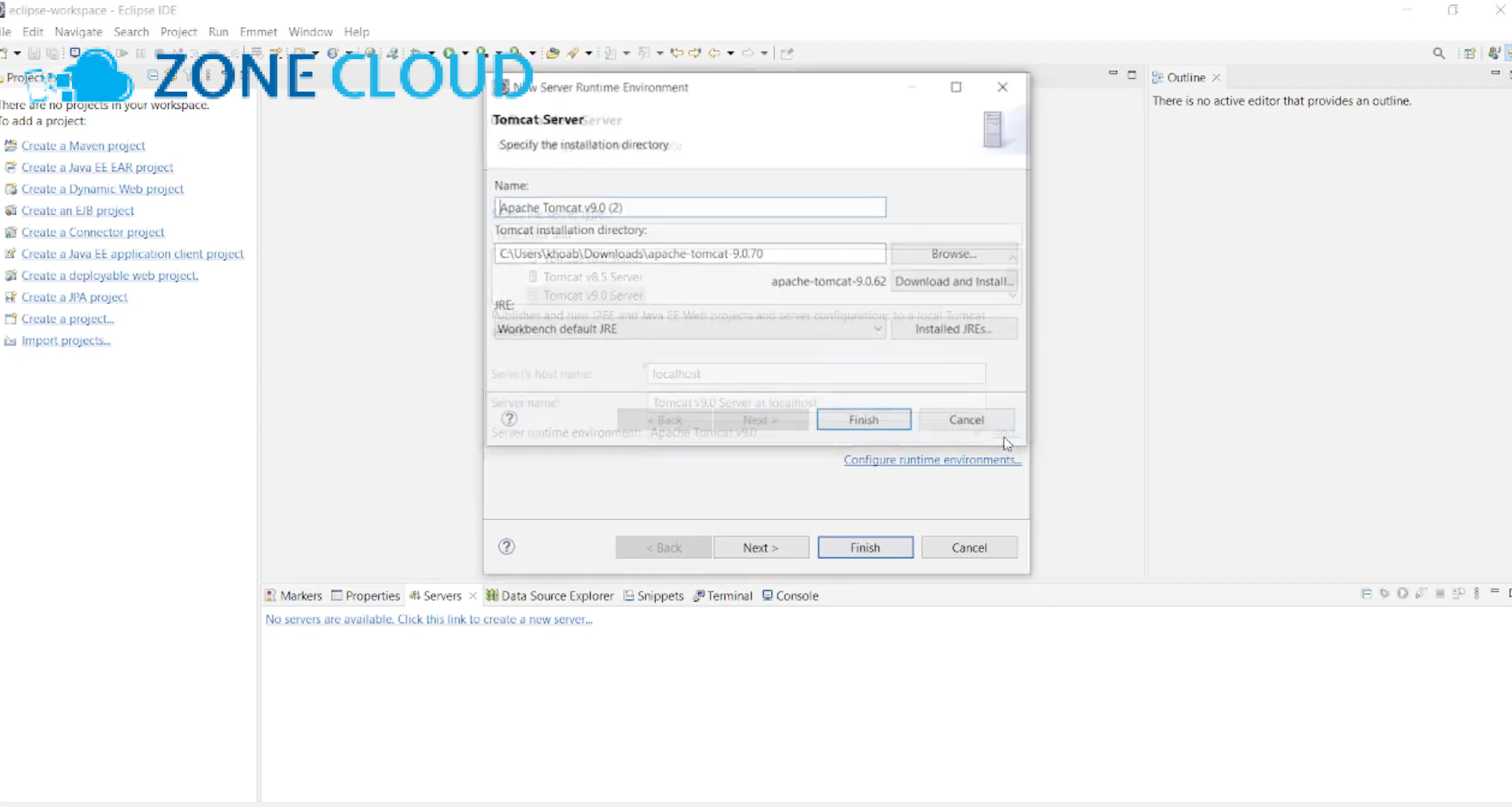
Task: Open the JRE combo box dropdown
Action: click(878, 329)
